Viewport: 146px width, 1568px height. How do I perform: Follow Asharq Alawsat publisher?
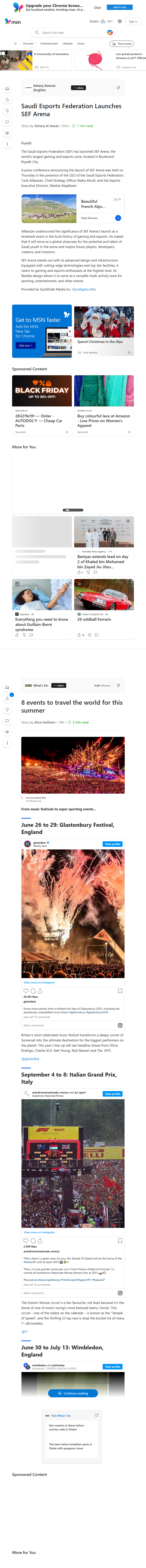[x=78, y=88]
